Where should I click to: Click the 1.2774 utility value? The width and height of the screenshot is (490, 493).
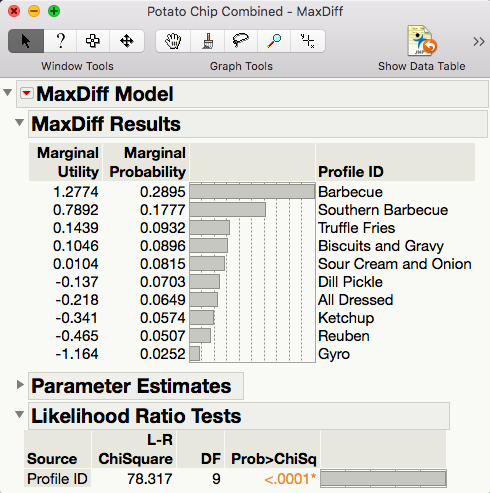click(76, 192)
